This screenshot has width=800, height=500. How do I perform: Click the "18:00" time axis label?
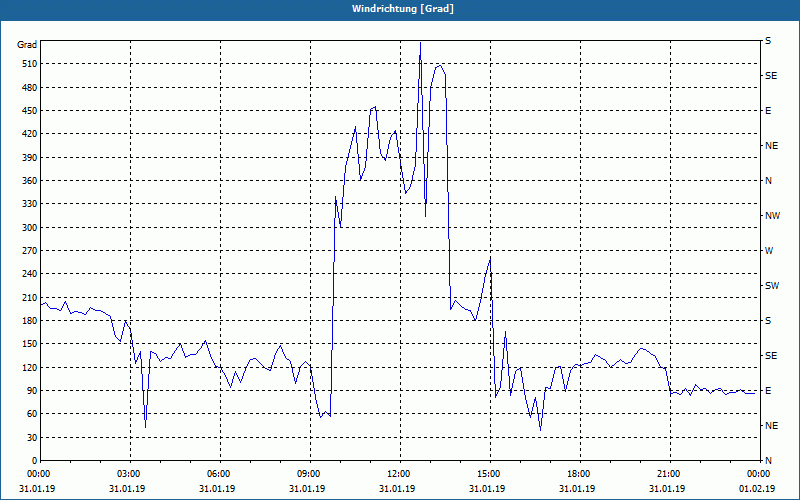click(x=581, y=474)
